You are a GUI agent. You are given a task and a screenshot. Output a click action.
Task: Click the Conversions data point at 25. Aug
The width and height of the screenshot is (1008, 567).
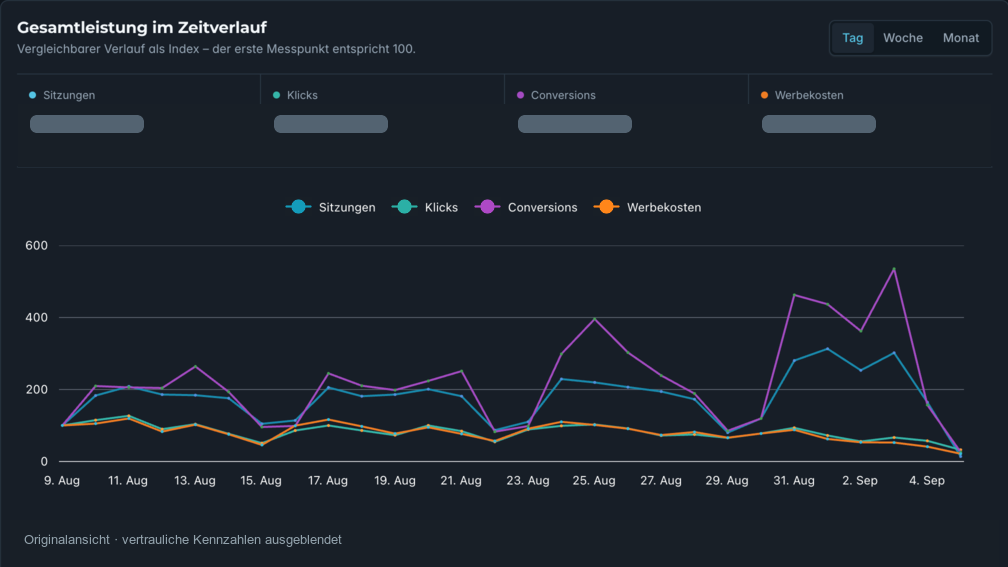tap(594, 319)
